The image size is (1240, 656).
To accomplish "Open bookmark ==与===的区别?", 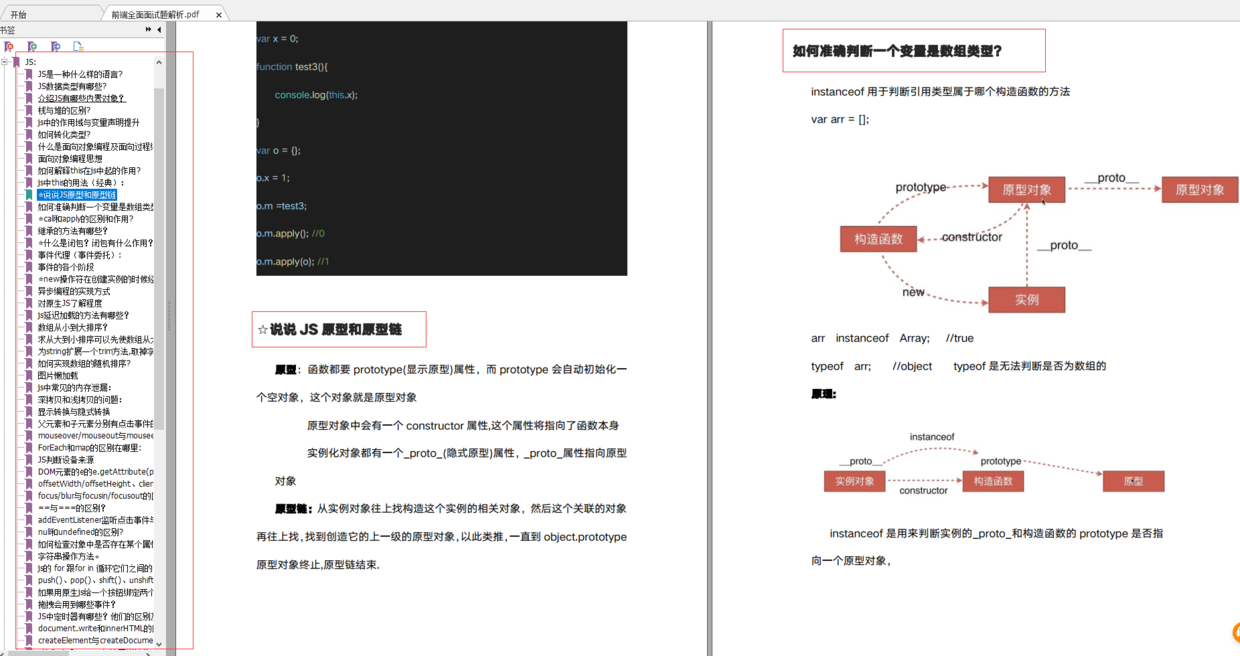I will tap(72, 508).
